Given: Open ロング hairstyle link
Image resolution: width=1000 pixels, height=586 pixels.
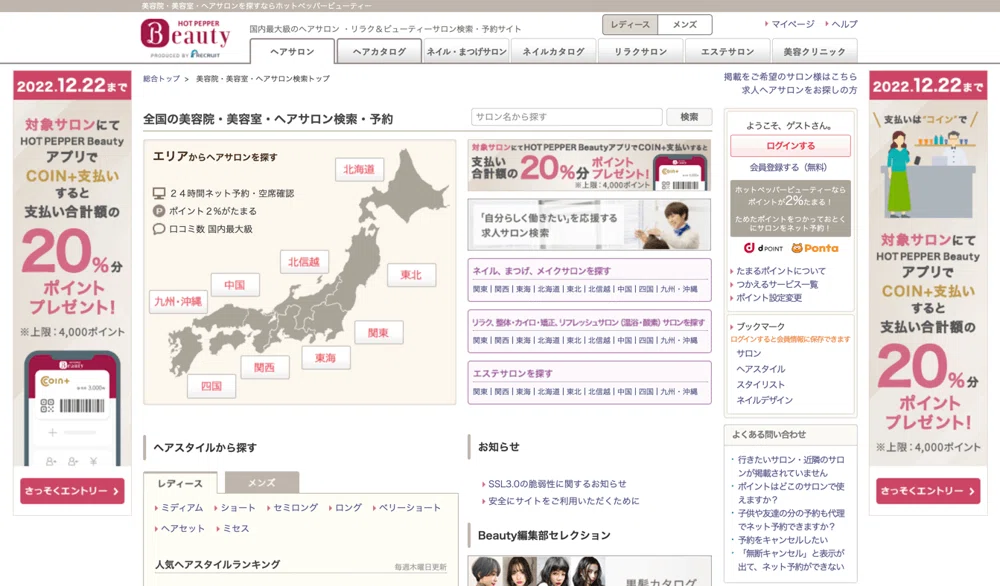Looking at the screenshot, I should click(348, 508).
